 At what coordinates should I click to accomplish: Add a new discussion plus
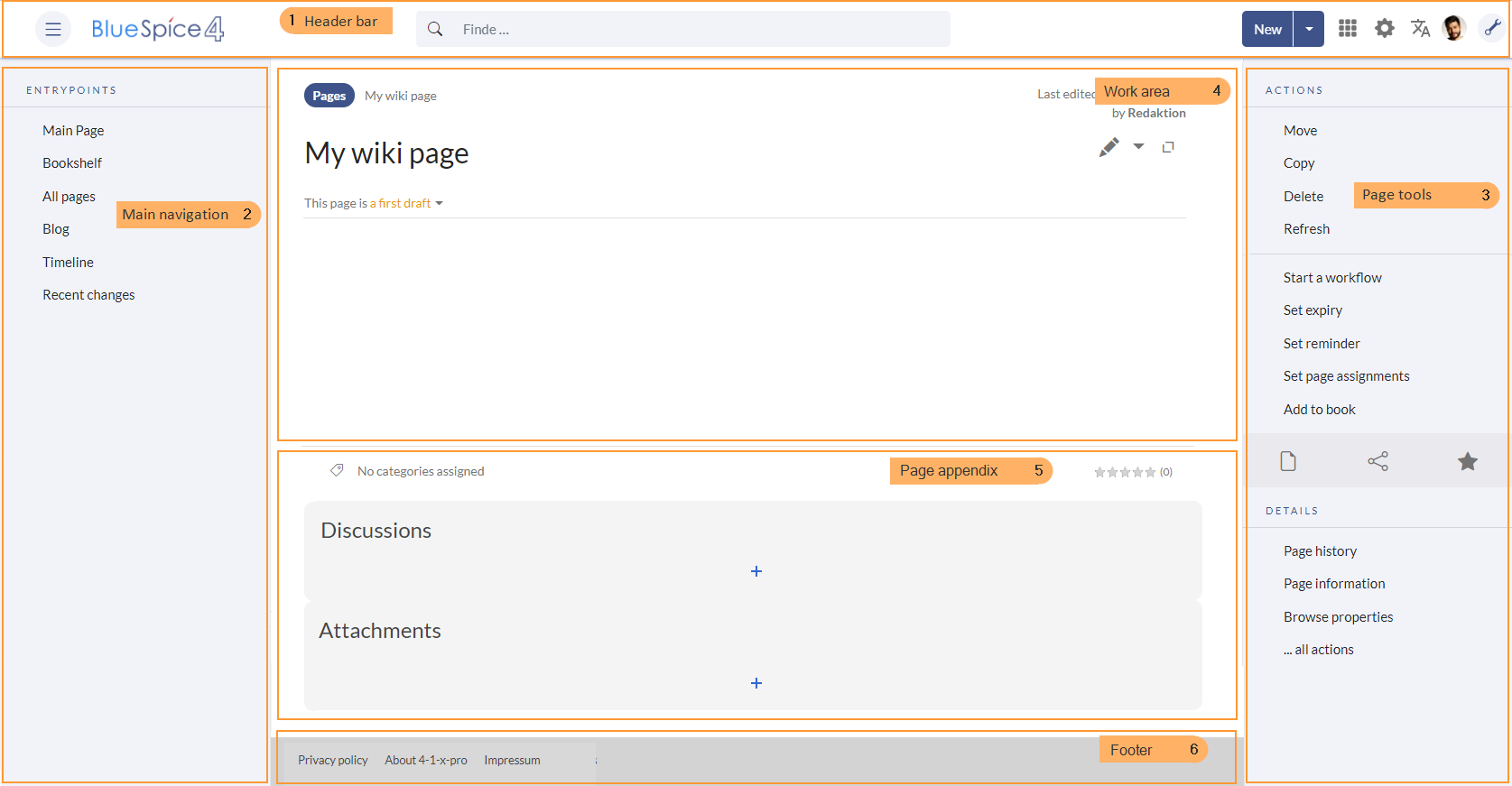pyautogui.click(x=756, y=571)
